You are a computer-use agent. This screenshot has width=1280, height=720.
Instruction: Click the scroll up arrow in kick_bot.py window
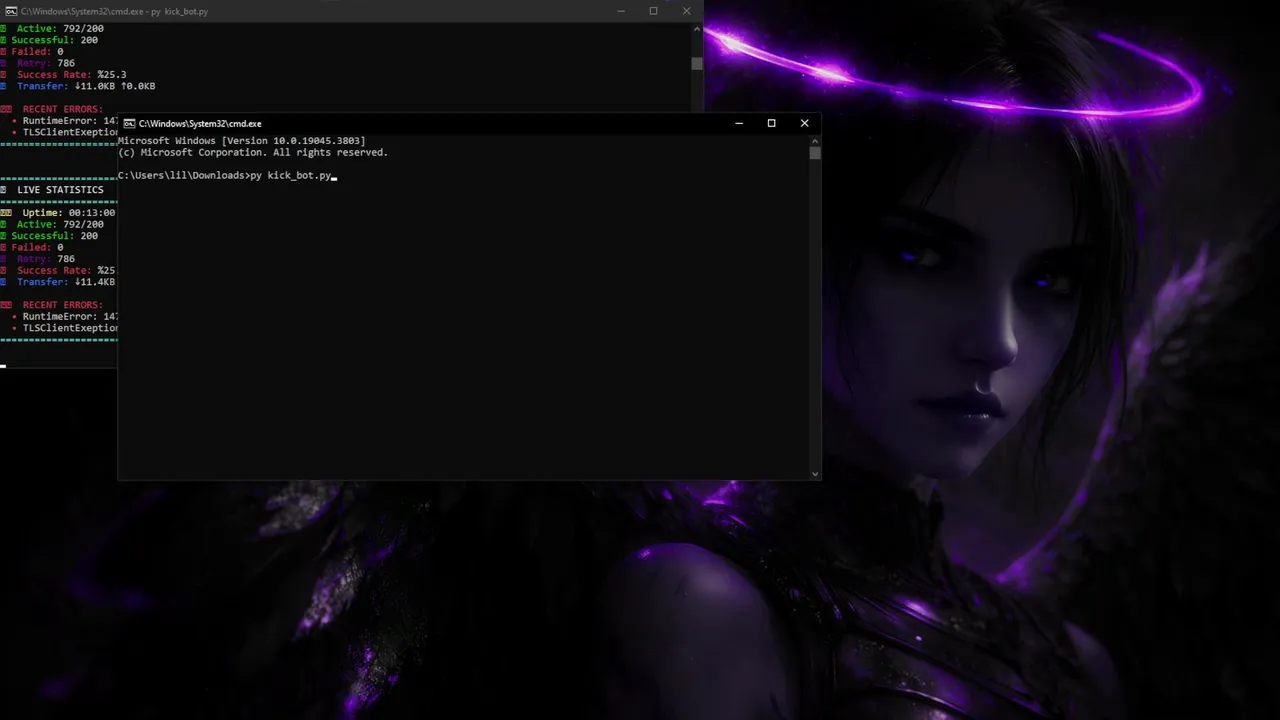point(697,29)
